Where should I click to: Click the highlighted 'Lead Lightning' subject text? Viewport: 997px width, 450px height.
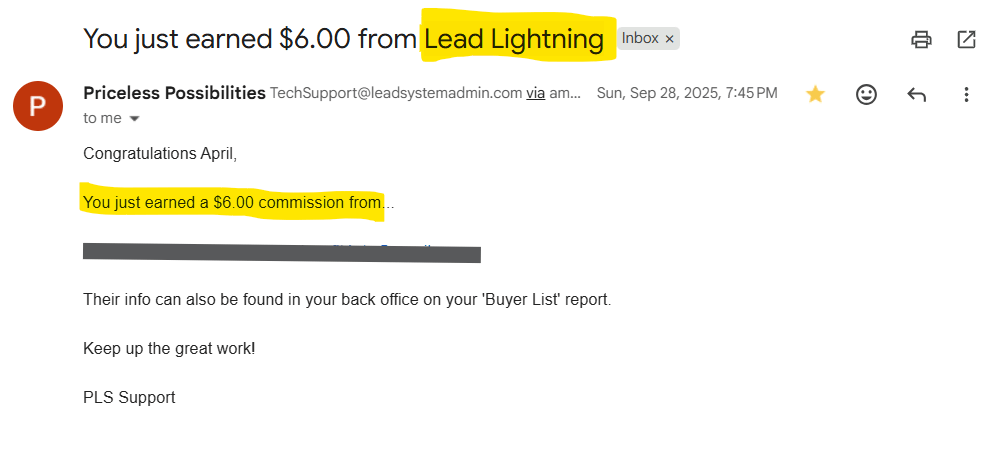[515, 40]
